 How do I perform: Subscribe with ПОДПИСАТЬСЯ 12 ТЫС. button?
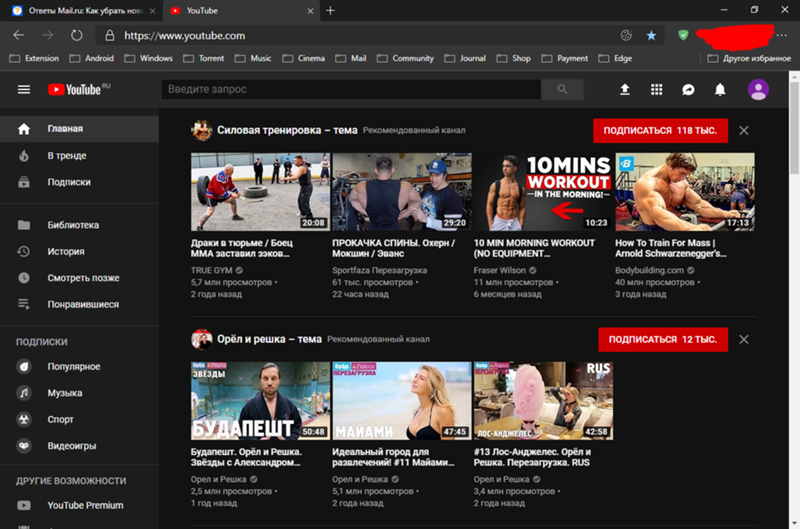[663, 339]
